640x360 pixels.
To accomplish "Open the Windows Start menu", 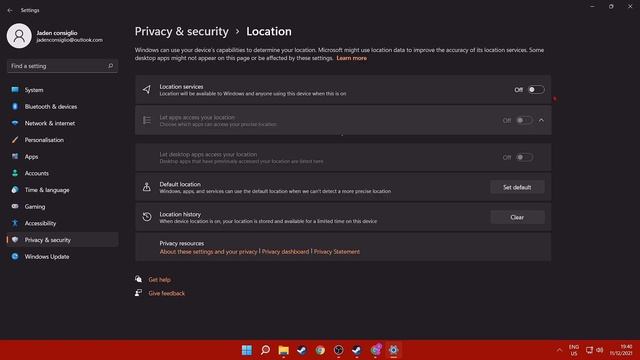I will click(247, 350).
